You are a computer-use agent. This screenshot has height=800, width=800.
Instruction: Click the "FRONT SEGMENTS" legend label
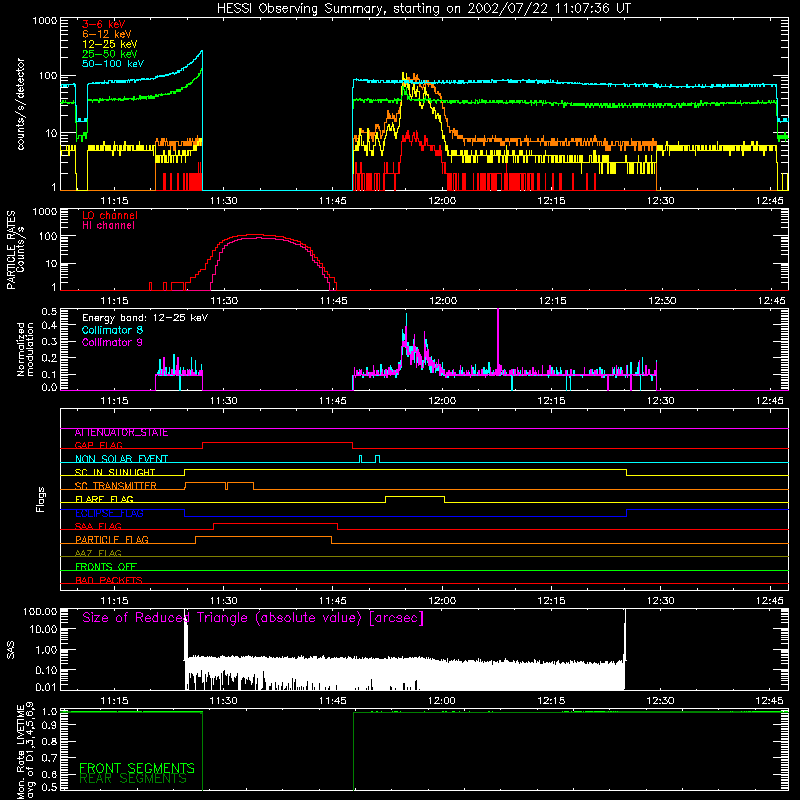point(137,768)
